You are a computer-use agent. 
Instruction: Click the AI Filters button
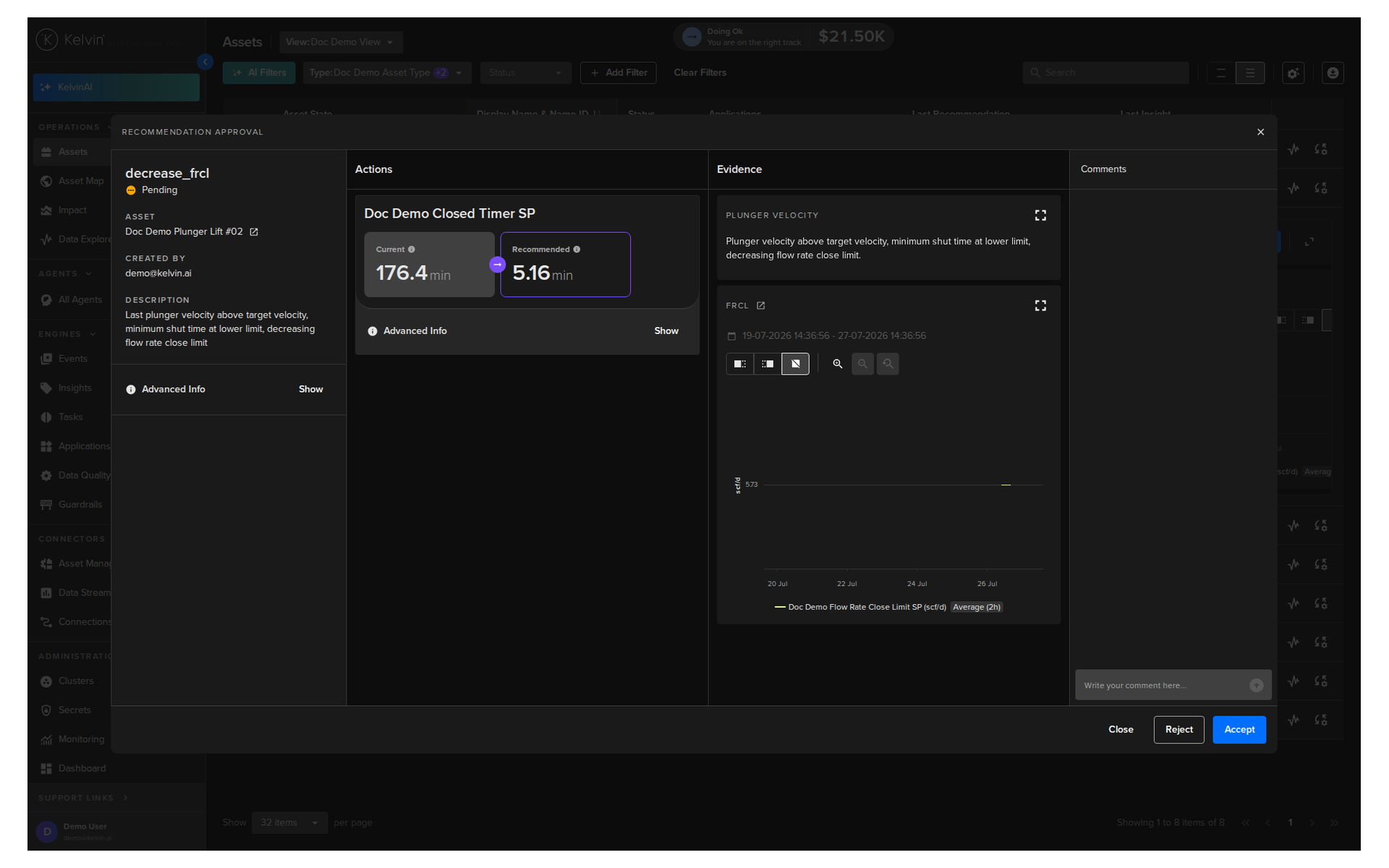point(259,72)
